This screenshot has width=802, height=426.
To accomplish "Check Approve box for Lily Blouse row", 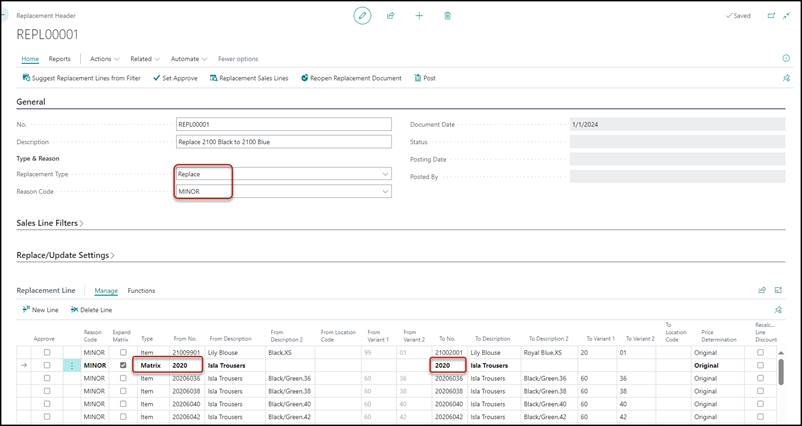I will (45, 353).
